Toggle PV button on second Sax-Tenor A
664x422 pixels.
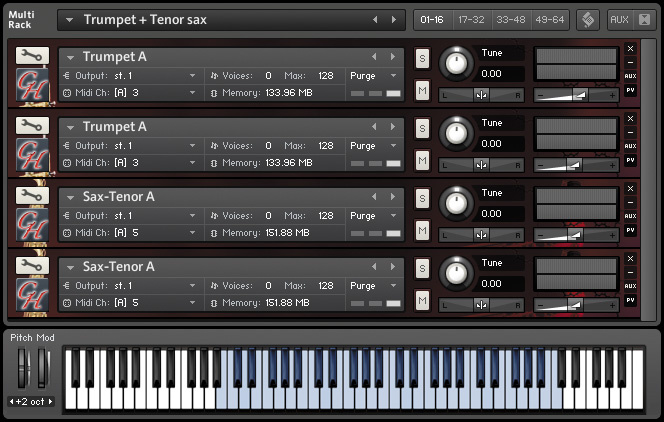tap(630, 300)
